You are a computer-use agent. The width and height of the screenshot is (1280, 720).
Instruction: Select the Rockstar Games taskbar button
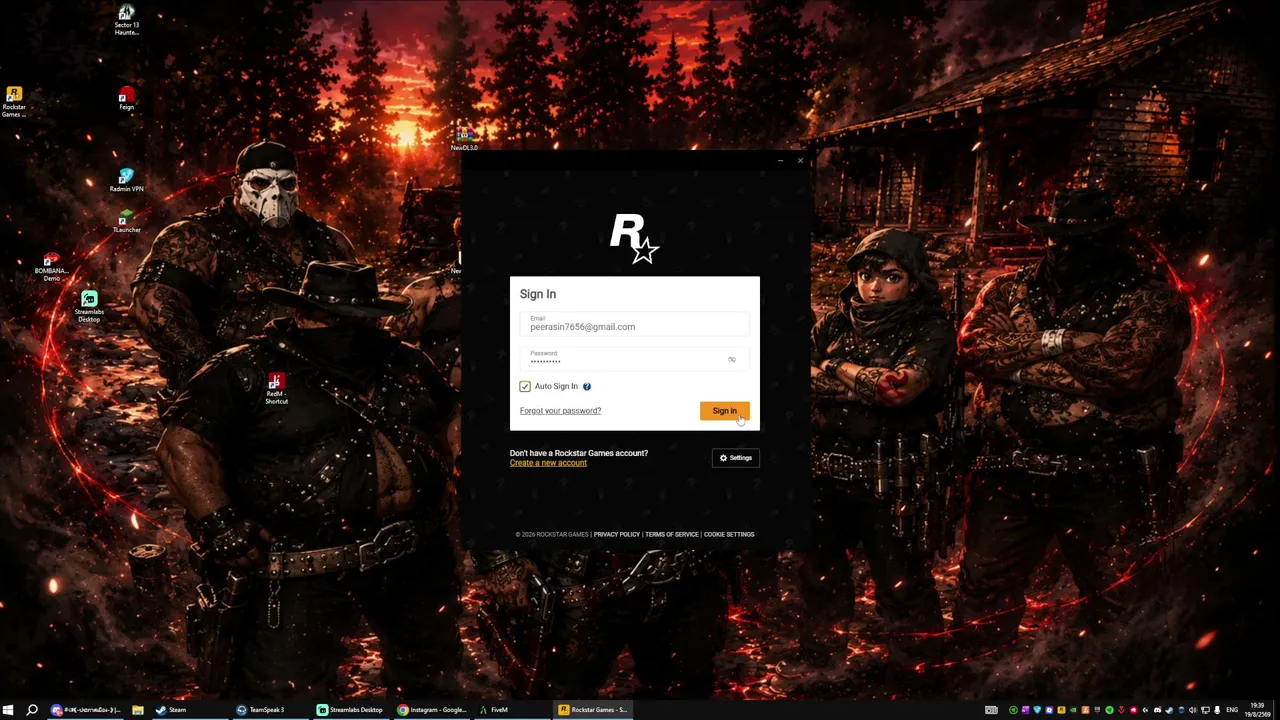[x=594, y=710]
